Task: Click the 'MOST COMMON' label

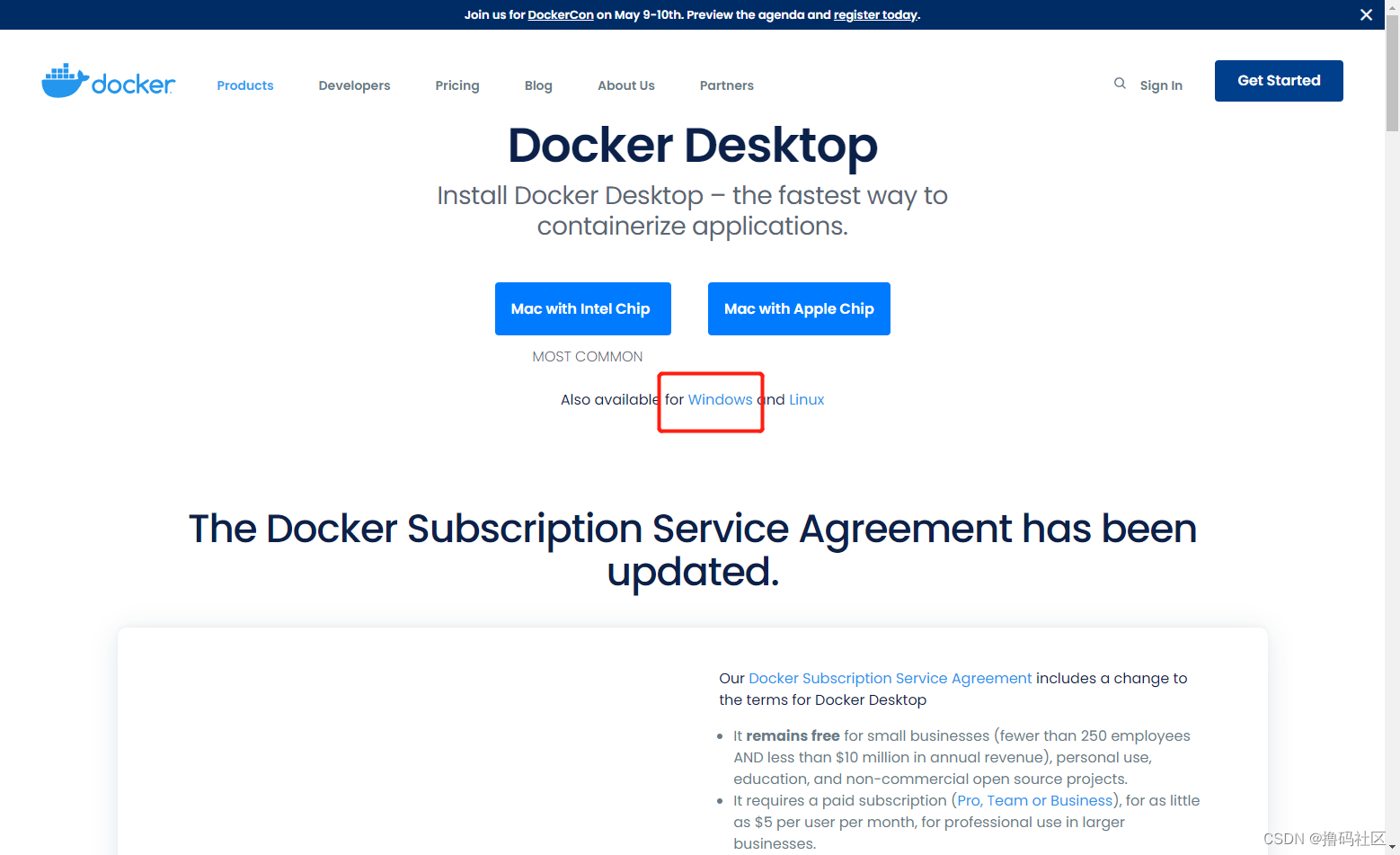Action: (x=588, y=357)
